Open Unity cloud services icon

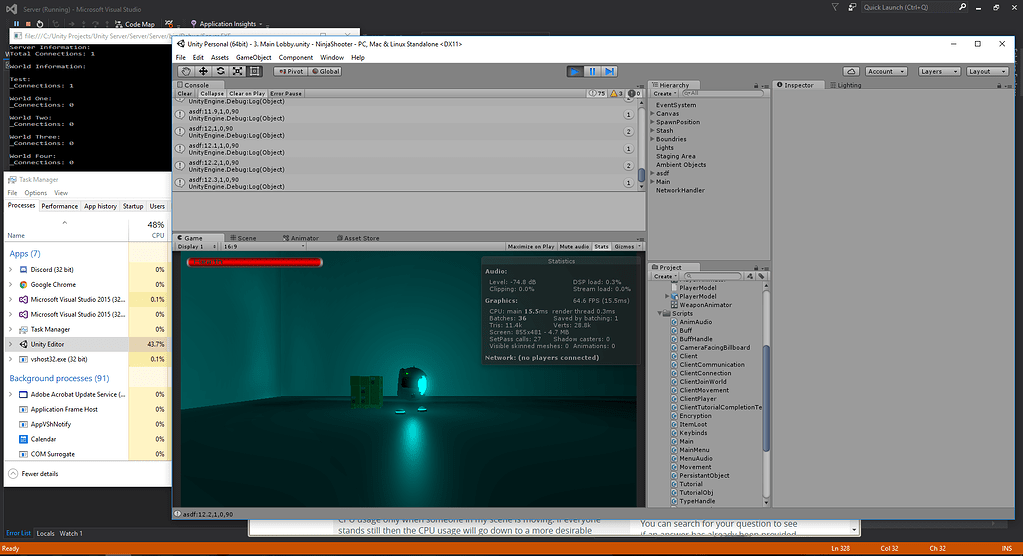pos(850,71)
